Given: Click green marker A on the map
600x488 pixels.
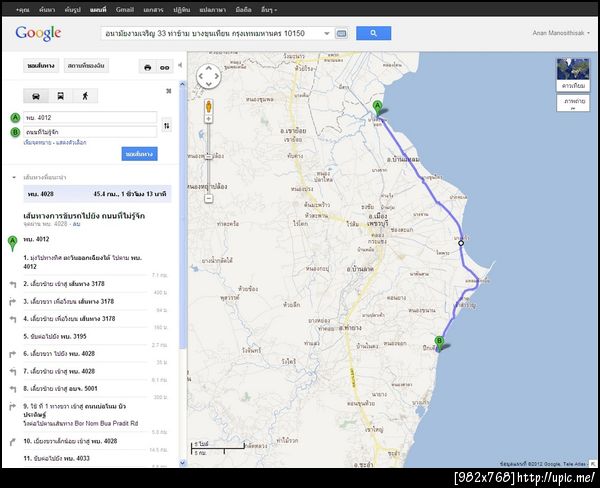Looking at the screenshot, I should pyautogui.click(x=378, y=107).
